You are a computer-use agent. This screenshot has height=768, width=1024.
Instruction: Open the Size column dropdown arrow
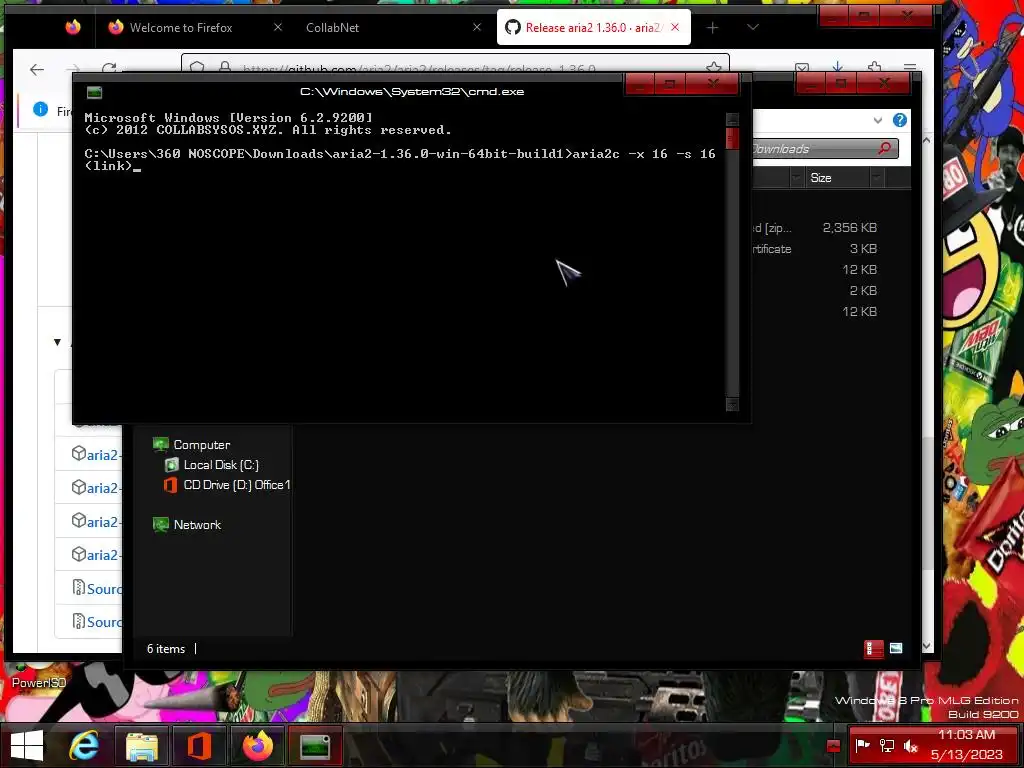coord(877,178)
